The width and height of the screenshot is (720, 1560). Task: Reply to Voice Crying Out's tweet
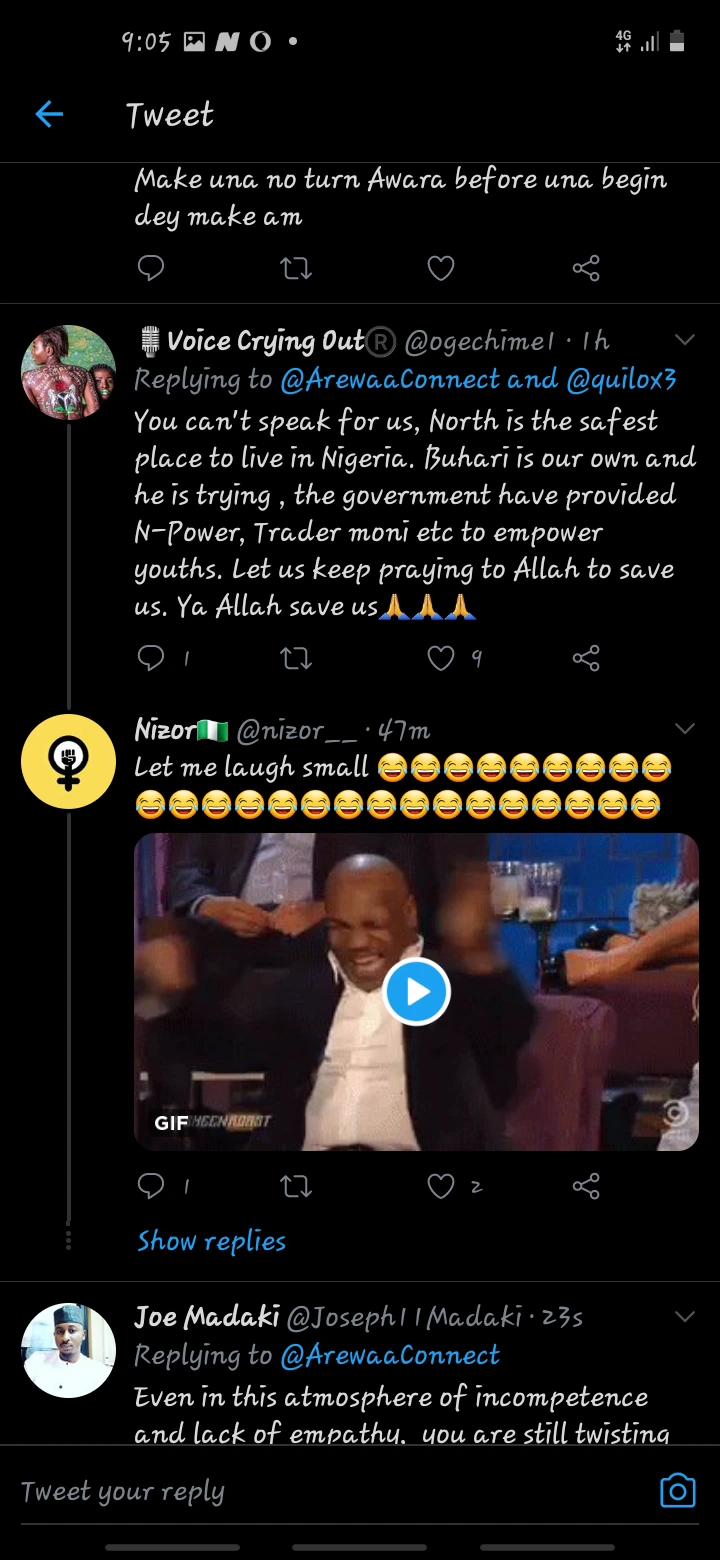click(x=150, y=657)
